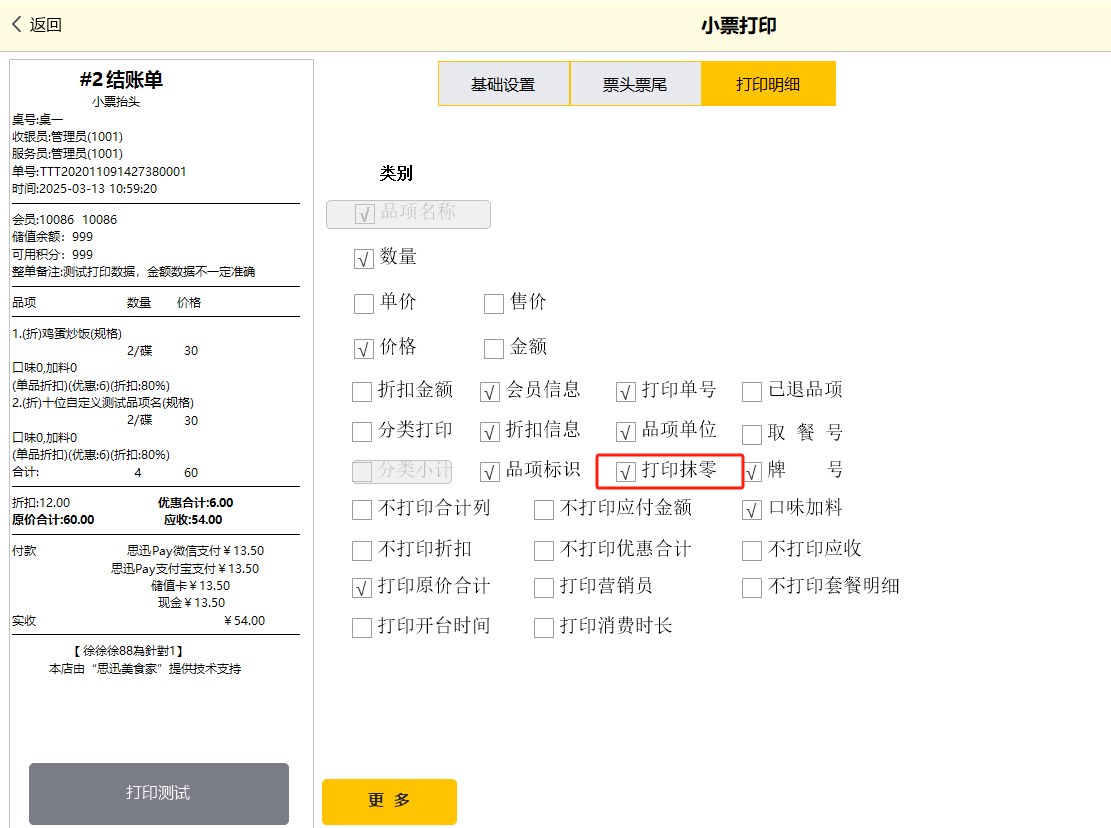Uncheck the 数量 checkbox
The height and width of the screenshot is (828, 1111).
click(x=364, y=259)
